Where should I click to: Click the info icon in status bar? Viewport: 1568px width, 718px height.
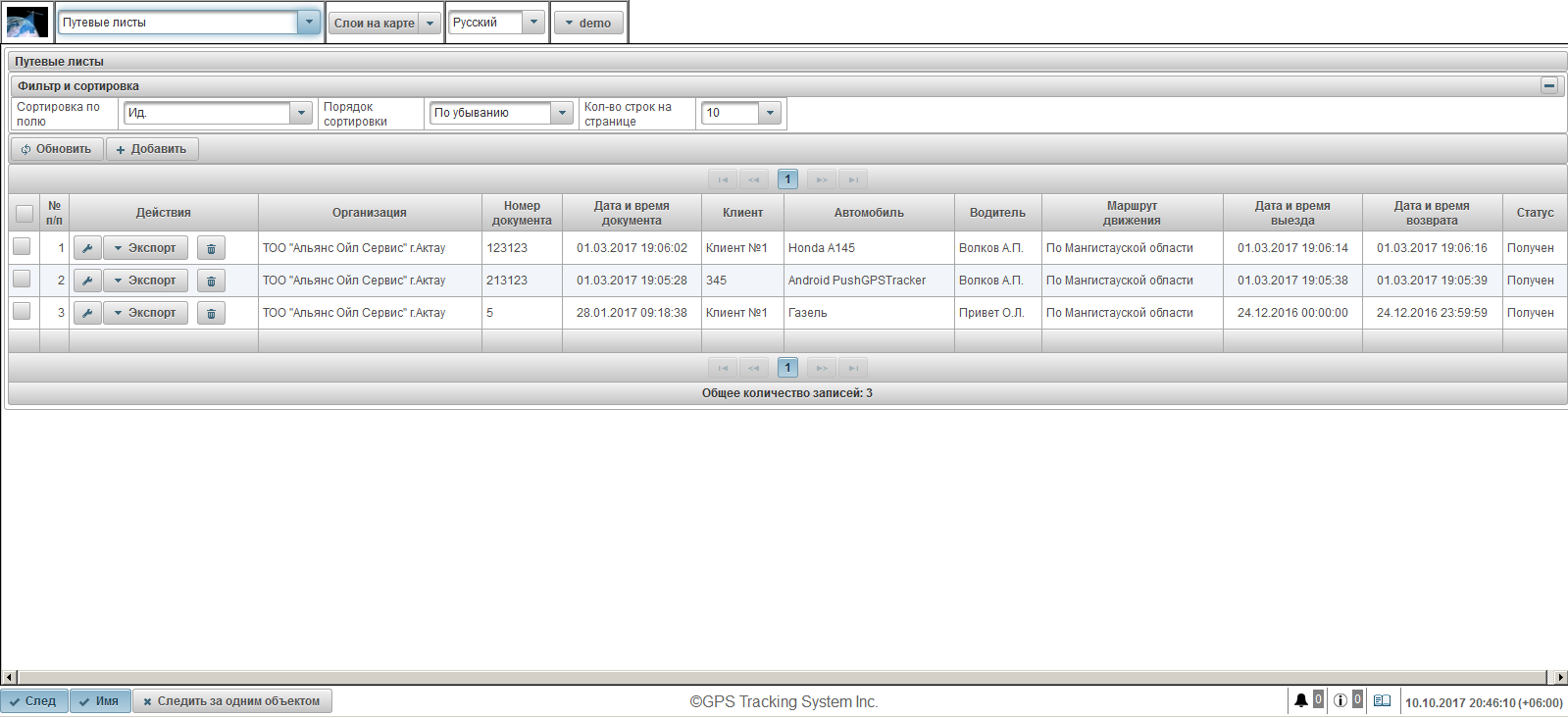(1340, 700)
